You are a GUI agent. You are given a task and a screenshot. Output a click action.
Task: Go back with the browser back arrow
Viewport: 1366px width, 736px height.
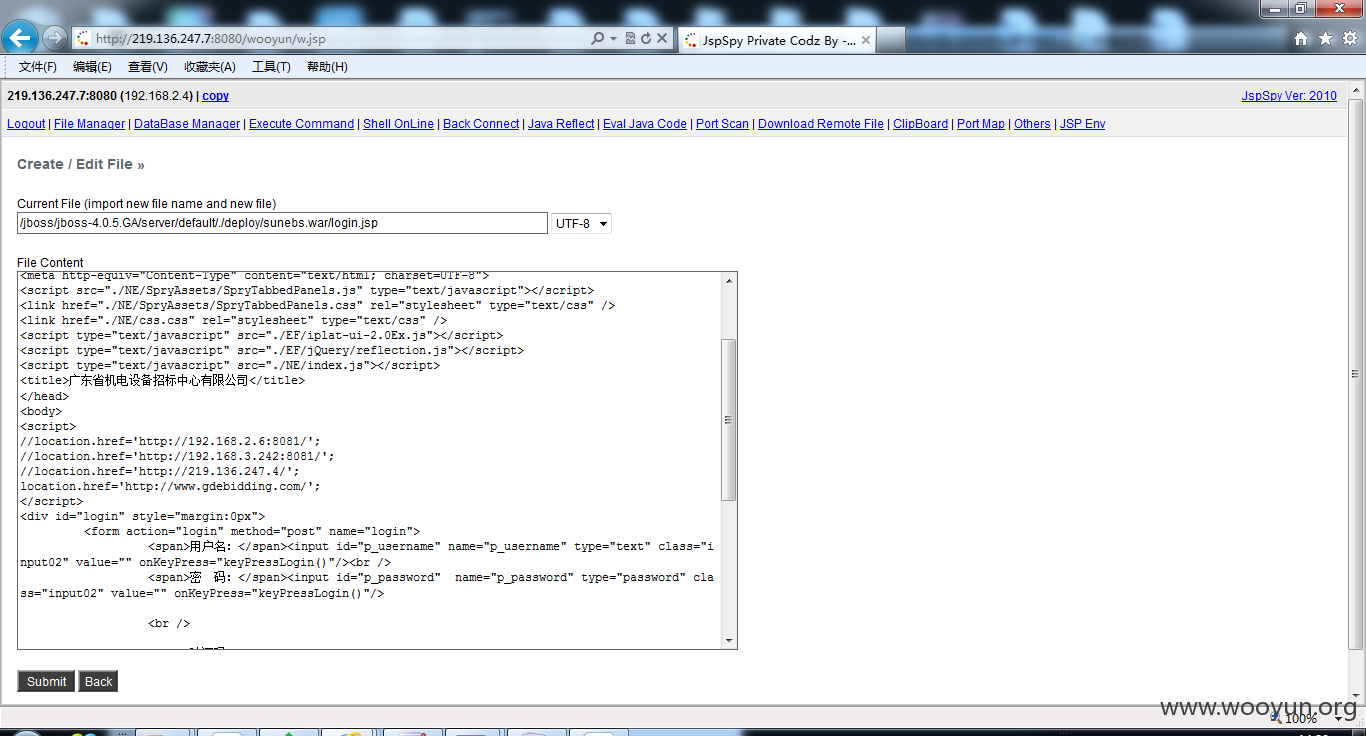[x=20, y=39]
